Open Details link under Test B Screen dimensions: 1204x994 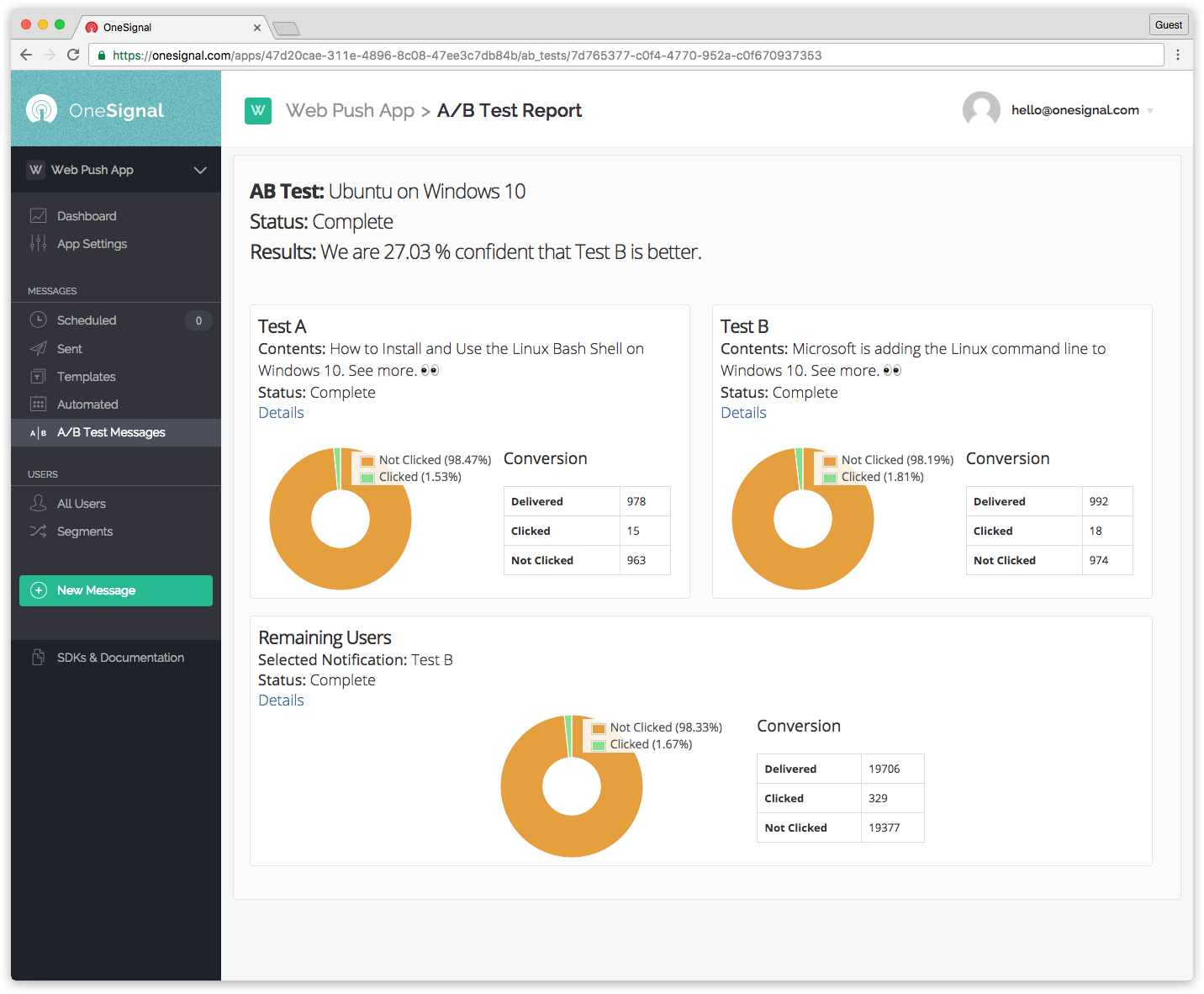click(743, 413)
